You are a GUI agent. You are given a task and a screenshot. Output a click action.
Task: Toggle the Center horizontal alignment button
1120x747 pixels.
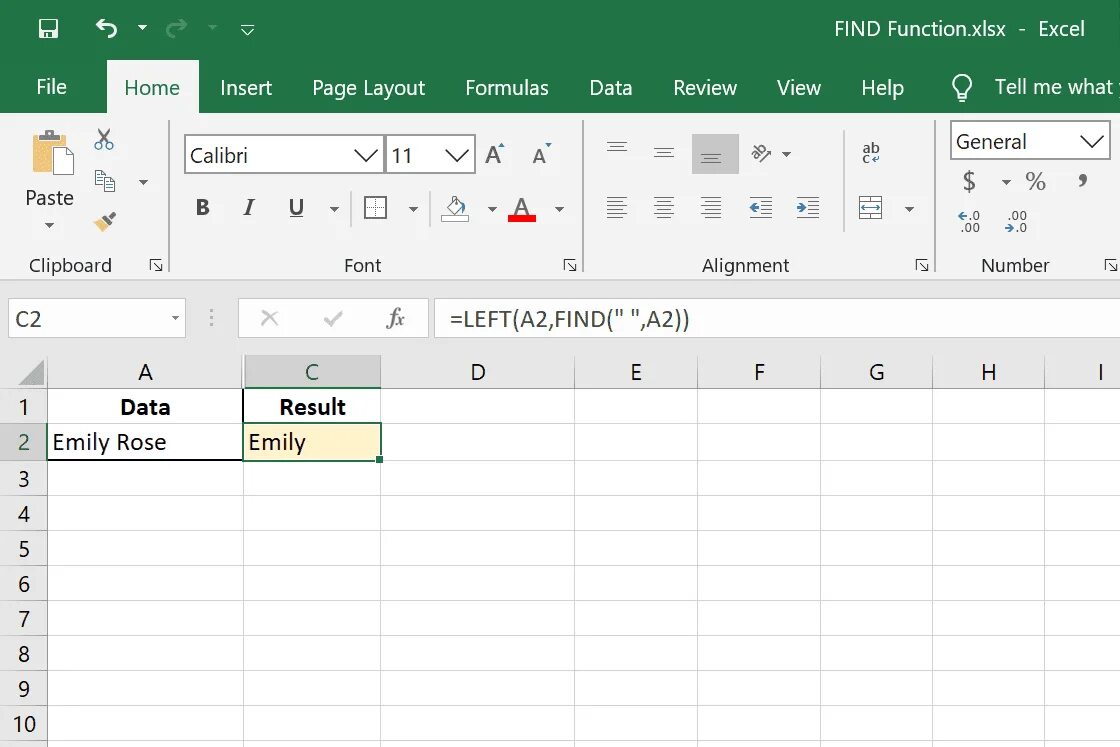click(x=664, y=208)
